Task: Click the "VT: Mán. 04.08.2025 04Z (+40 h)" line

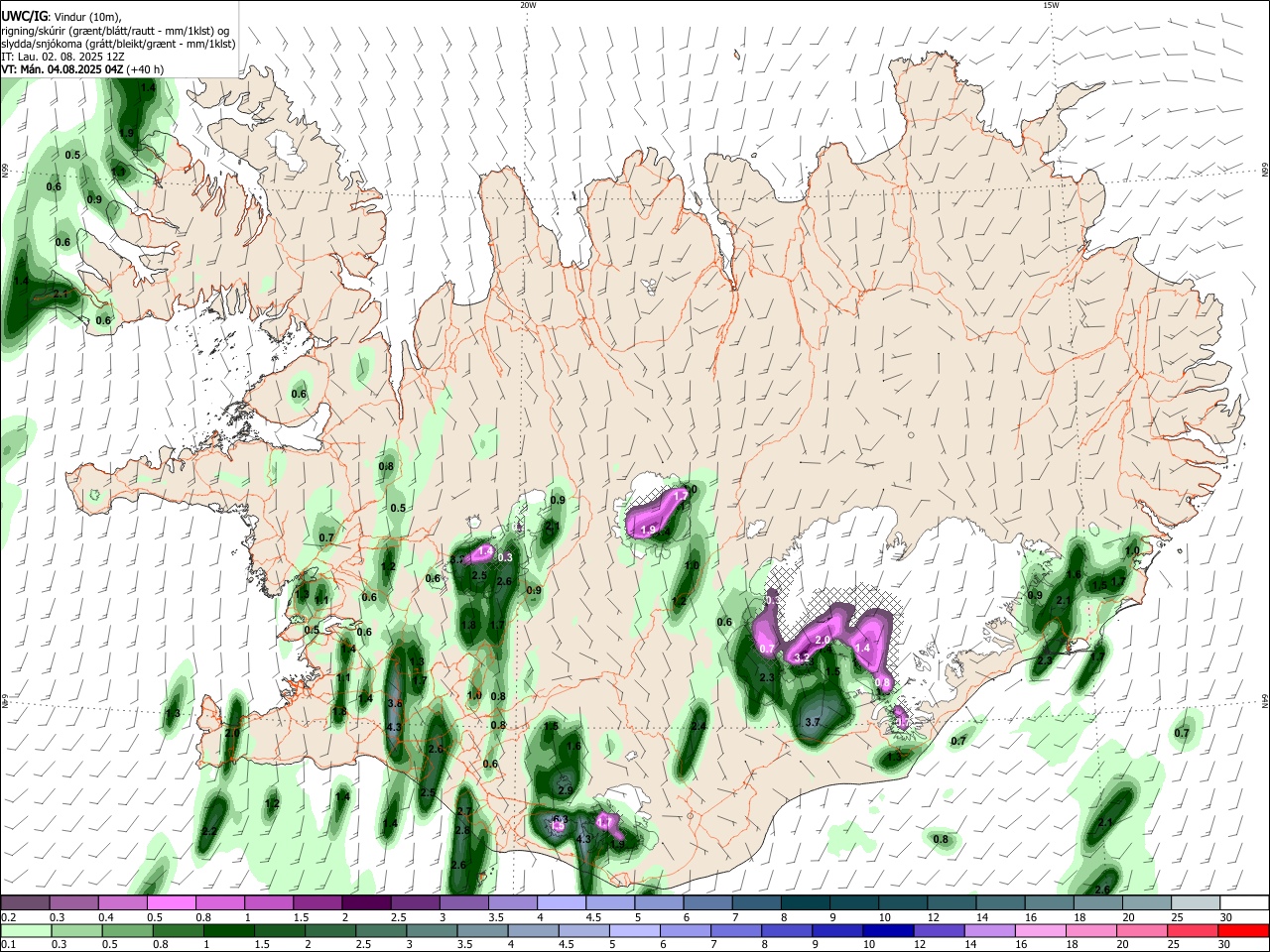Action: [x=82, y=69]
